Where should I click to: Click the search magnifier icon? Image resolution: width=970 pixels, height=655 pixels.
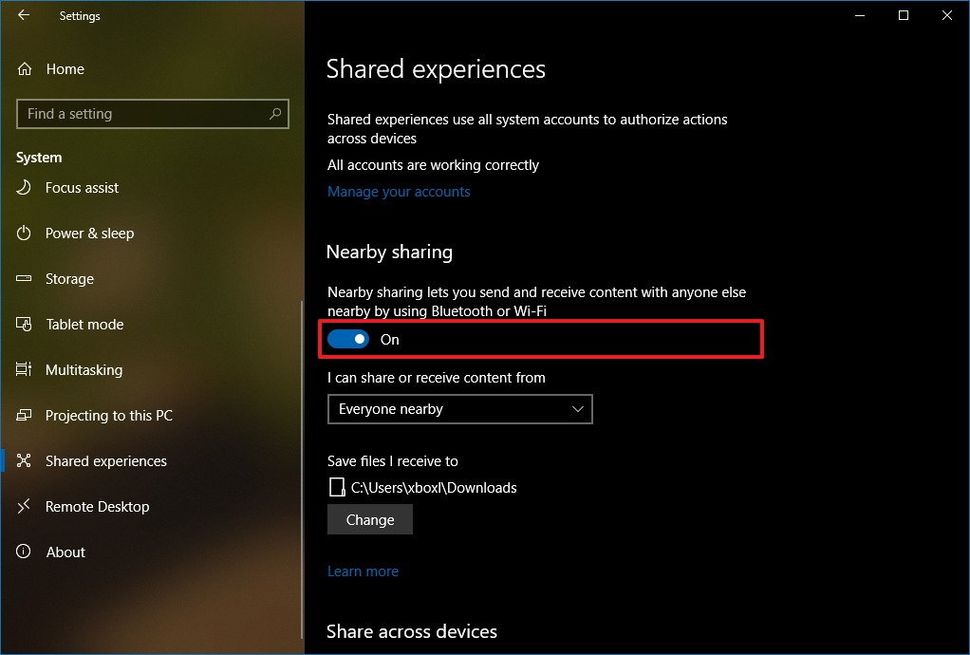[275, 114]
